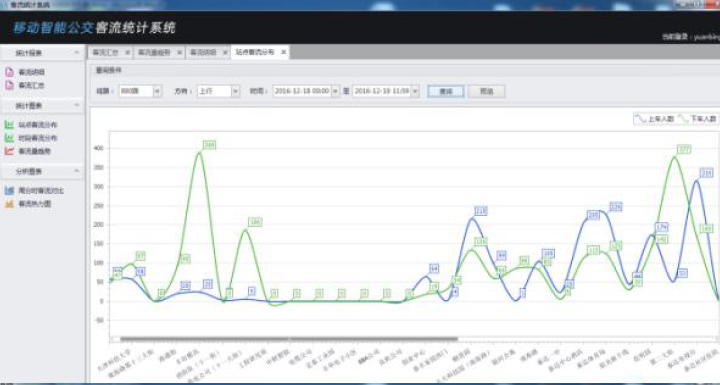Select 站点客流分布 green chart icon
Viewport: 720px width, 385px height.
[9, 125]
